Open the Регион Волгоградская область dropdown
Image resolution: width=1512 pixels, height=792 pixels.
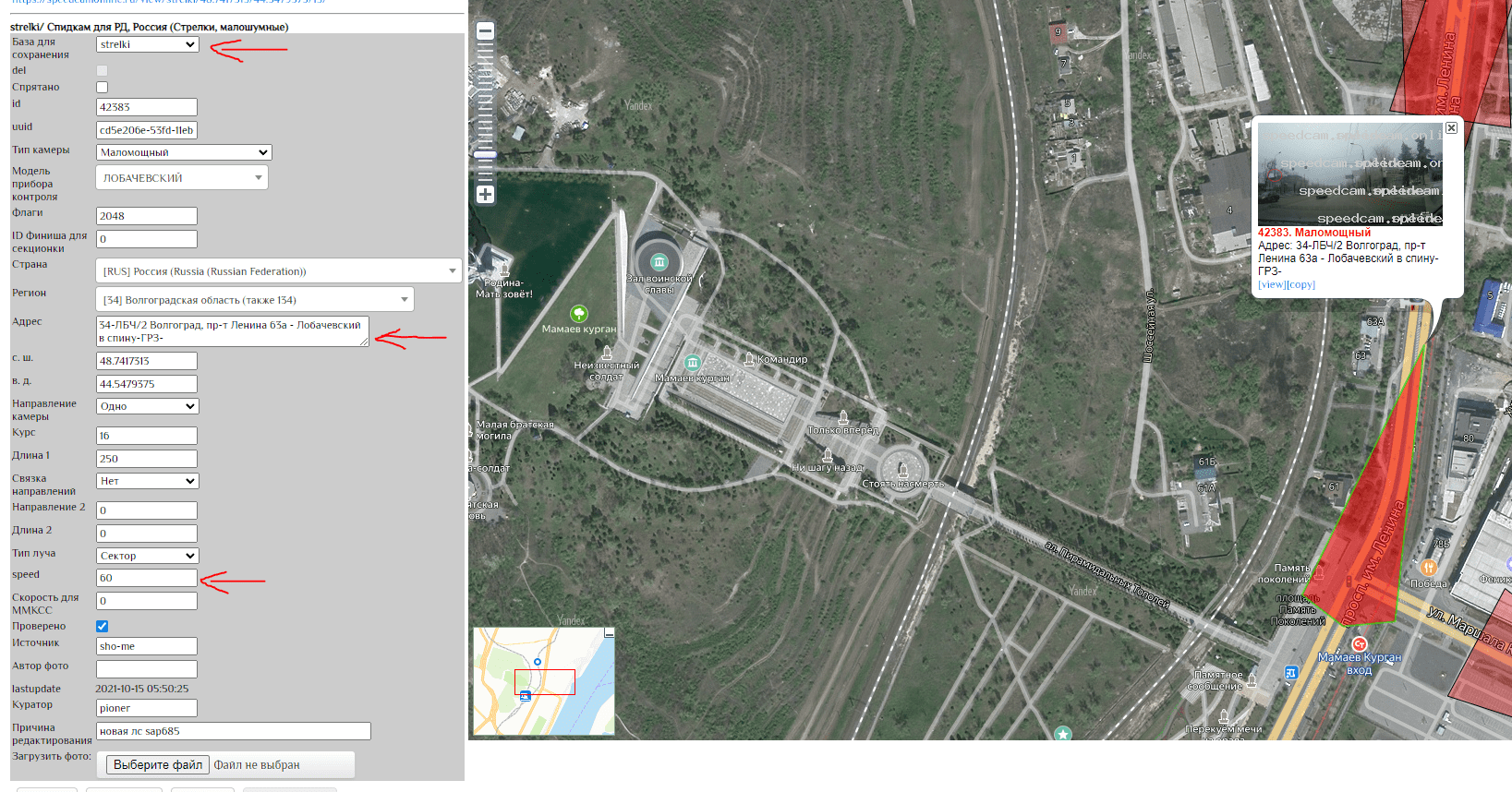[254, 300]
